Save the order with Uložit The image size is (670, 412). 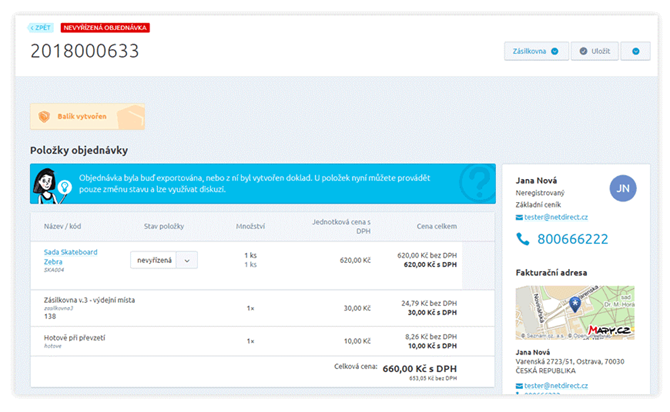click(x=596, y=51)
